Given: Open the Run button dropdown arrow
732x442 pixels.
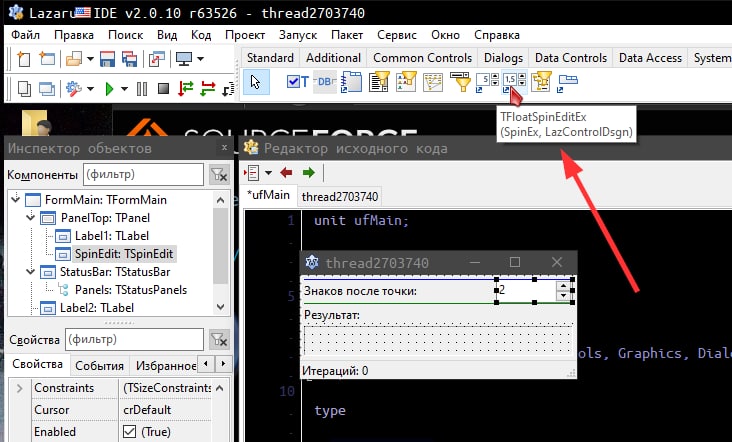Looking at the screenshot, I should pos(124,88).
